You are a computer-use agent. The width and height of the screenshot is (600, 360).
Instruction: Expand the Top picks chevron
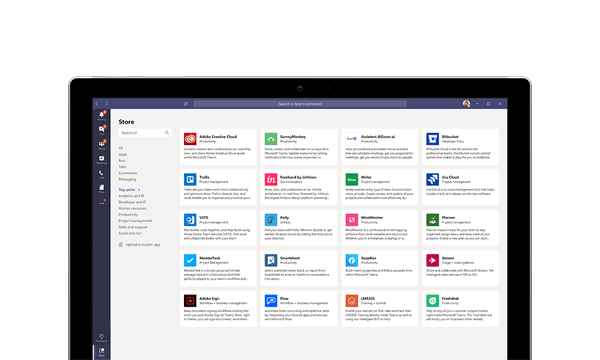[139, 190]
